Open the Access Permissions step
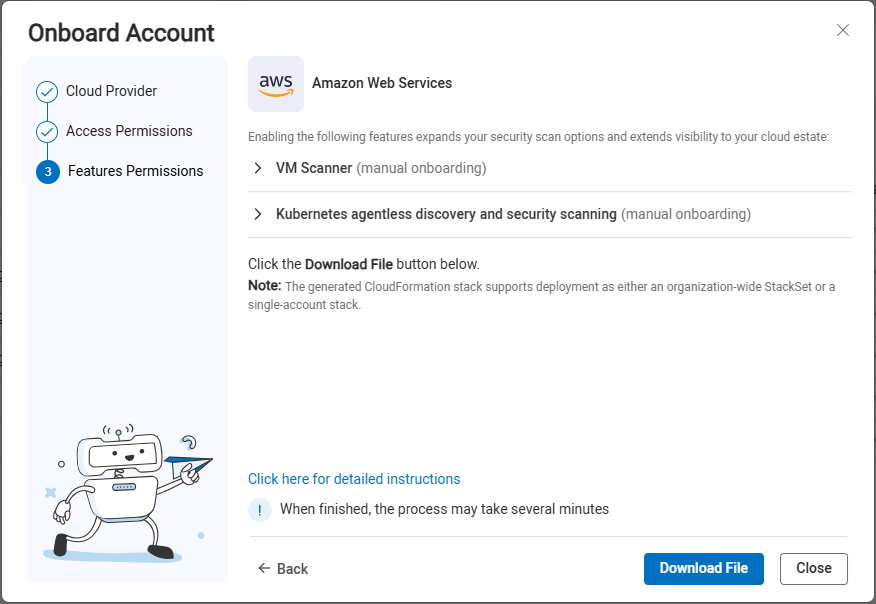Screen dimensions: 876x604 click(x=129, y=131)
